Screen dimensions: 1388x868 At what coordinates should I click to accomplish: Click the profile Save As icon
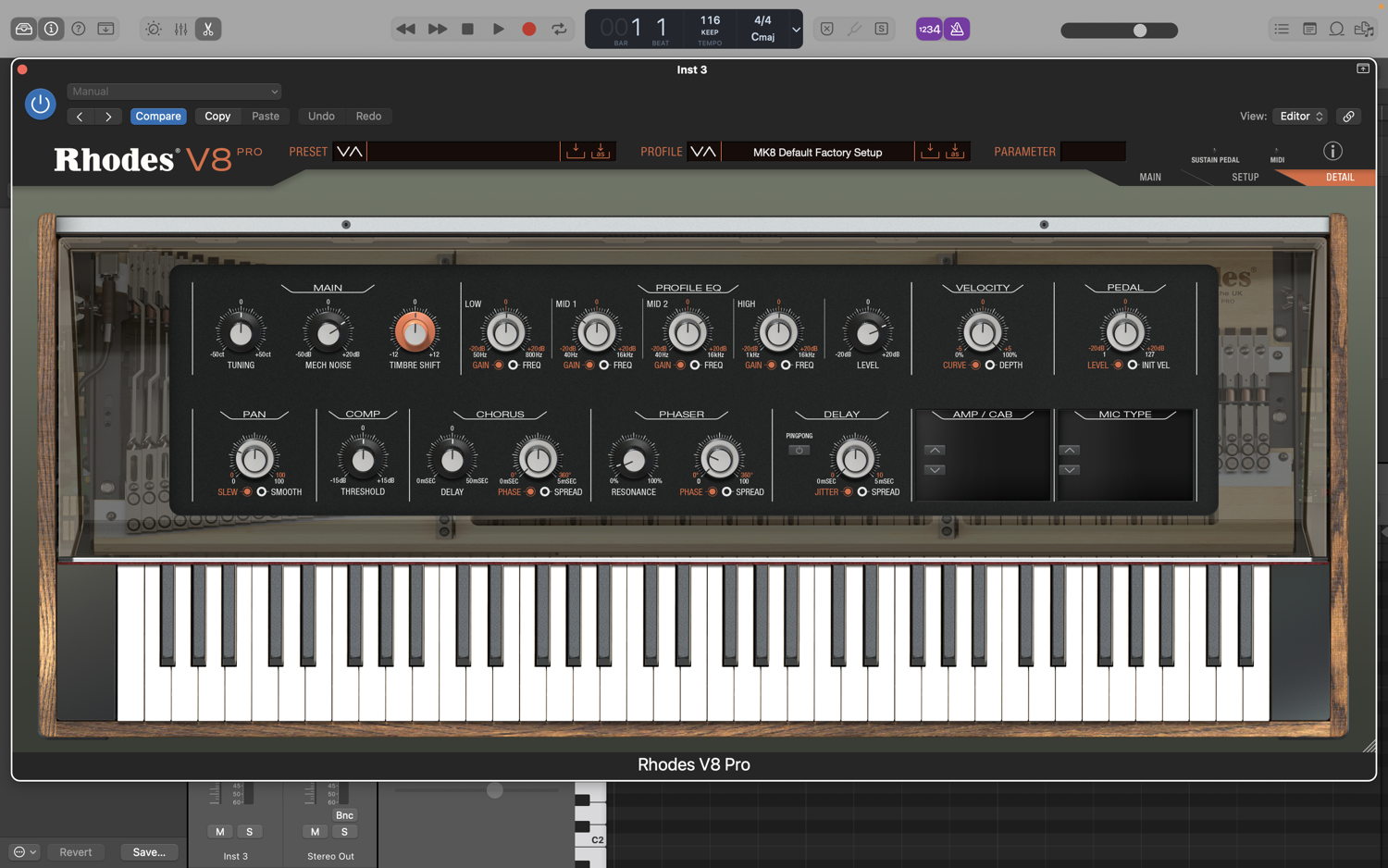coord(954,152)
